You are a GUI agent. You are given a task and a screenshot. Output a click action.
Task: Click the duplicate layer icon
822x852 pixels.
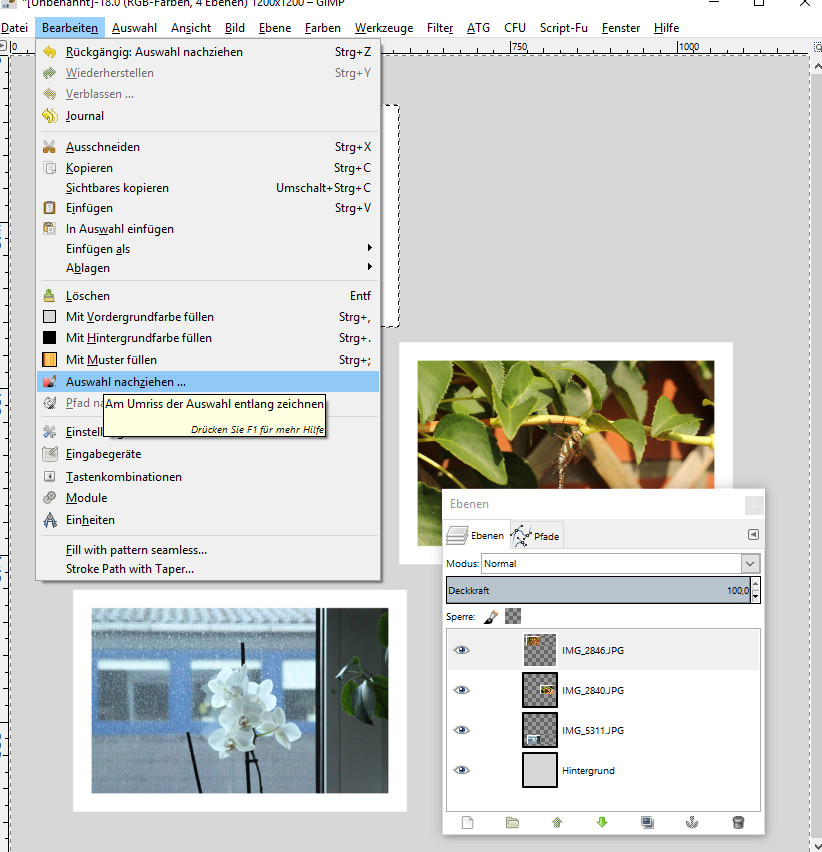coord(647,822)
